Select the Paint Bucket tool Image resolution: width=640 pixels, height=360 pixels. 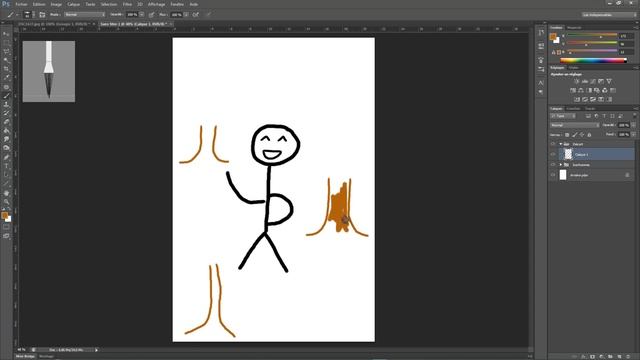[6, 131]
